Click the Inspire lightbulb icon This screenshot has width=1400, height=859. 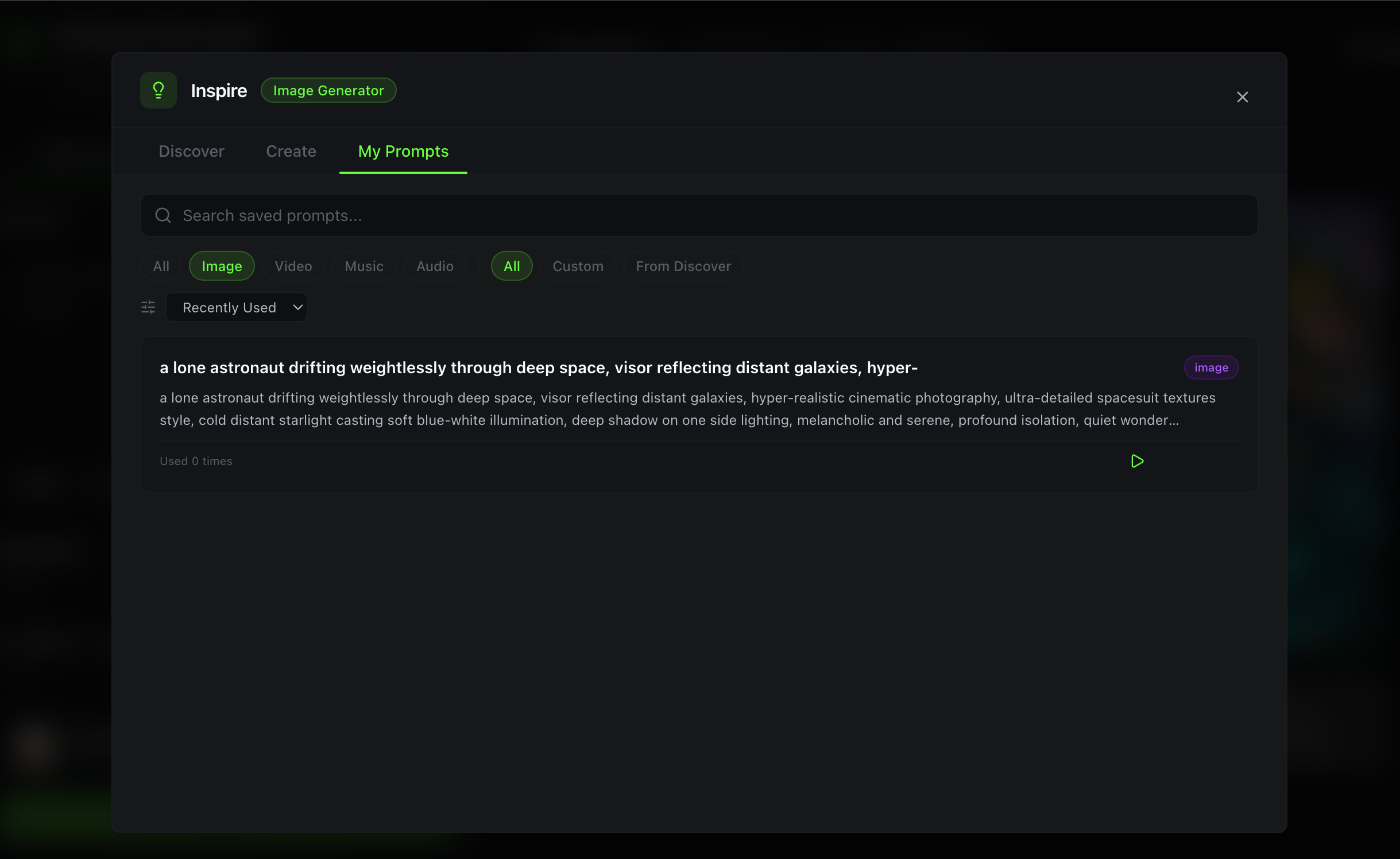pos(158,90)
